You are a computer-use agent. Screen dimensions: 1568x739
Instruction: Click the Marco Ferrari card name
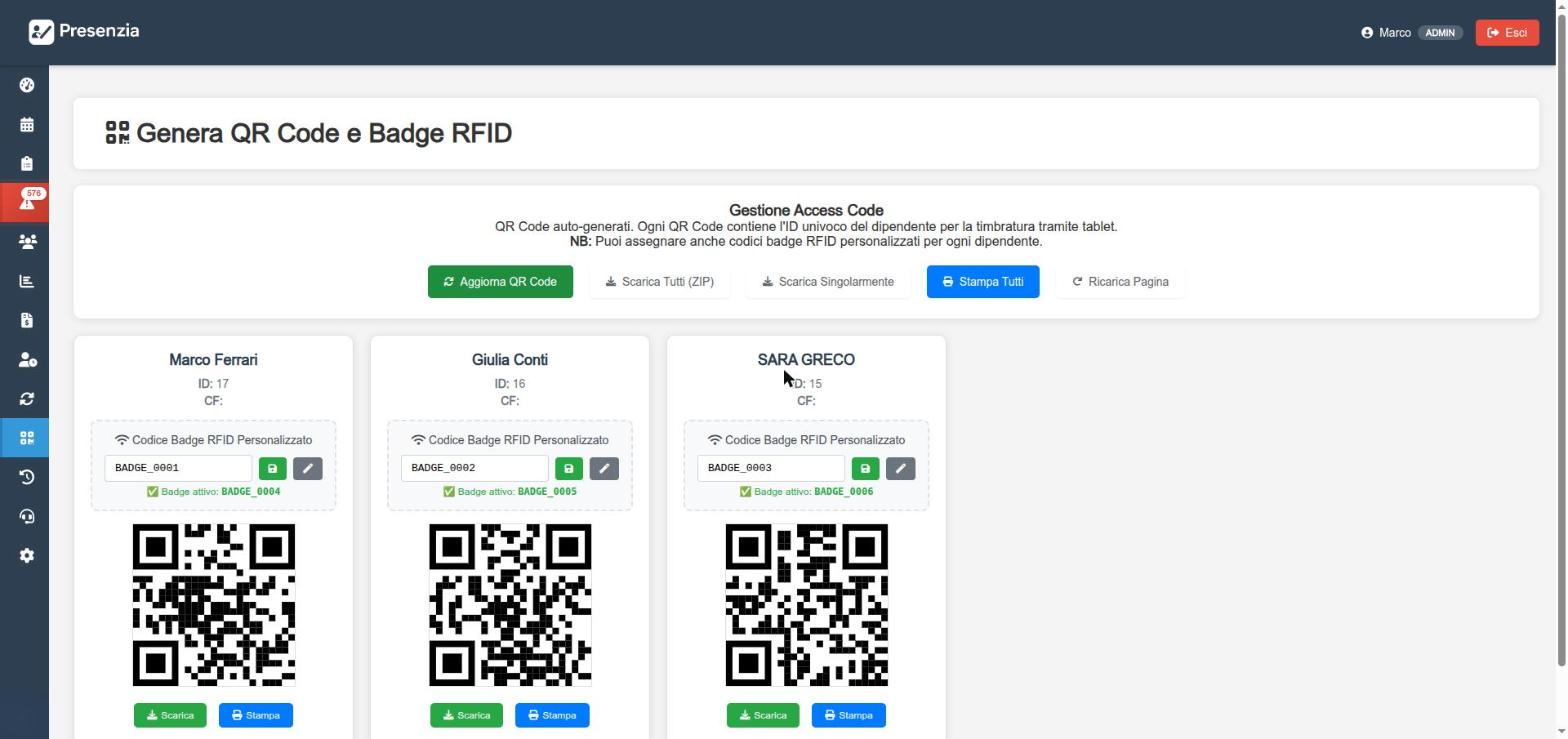tap(213, 360)
